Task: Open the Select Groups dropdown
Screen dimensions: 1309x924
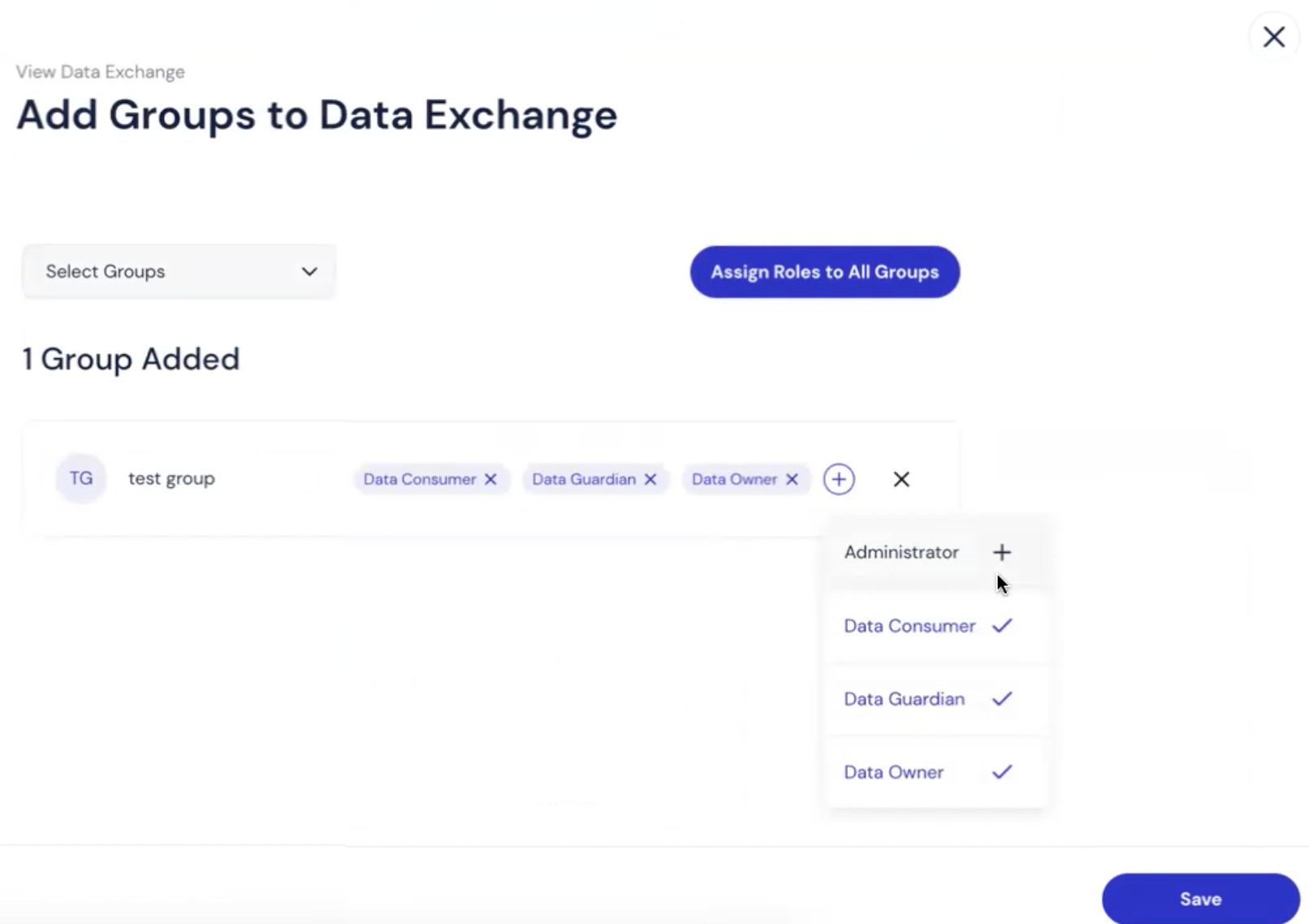Action: (179, 271)
